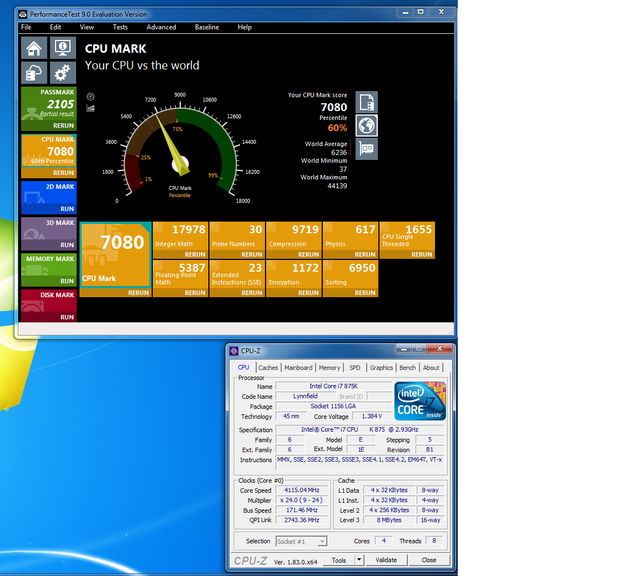Select the hardware card comparison icon
Image resolution: width=640 pixels, height=576 pixels.
click(x=367, y=149)
